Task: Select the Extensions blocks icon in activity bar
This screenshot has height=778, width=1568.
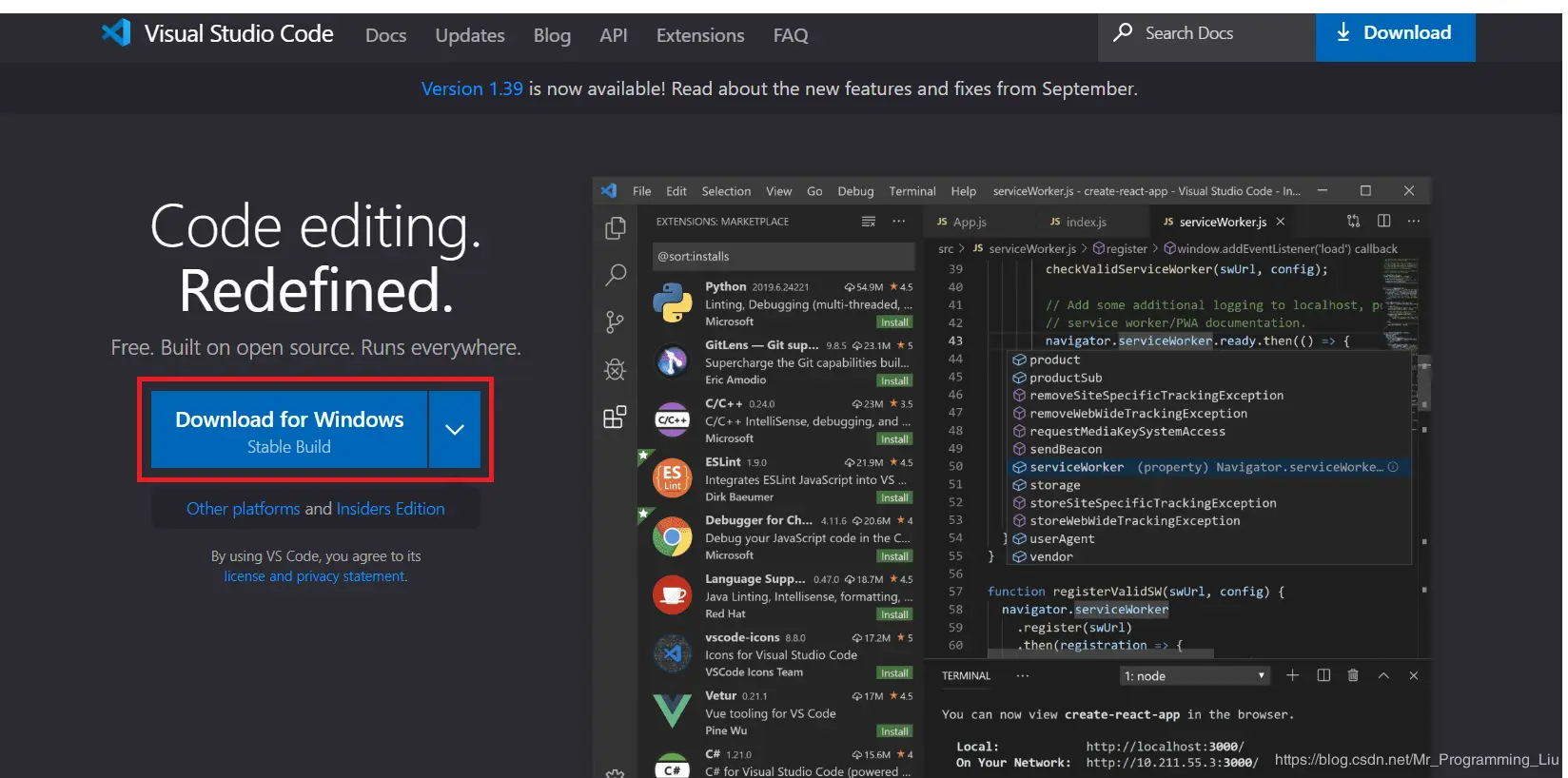Action: pos(616,417)
